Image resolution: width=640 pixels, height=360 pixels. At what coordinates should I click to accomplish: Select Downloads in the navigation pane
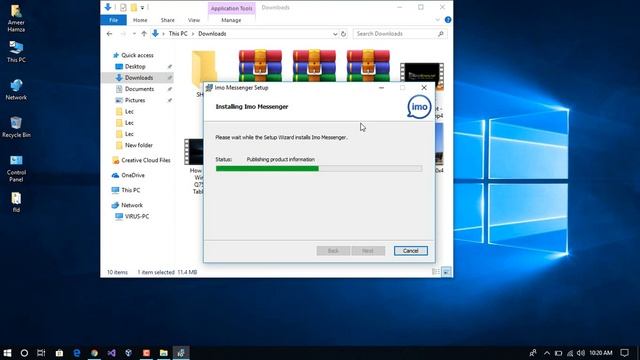click(139, 78)
